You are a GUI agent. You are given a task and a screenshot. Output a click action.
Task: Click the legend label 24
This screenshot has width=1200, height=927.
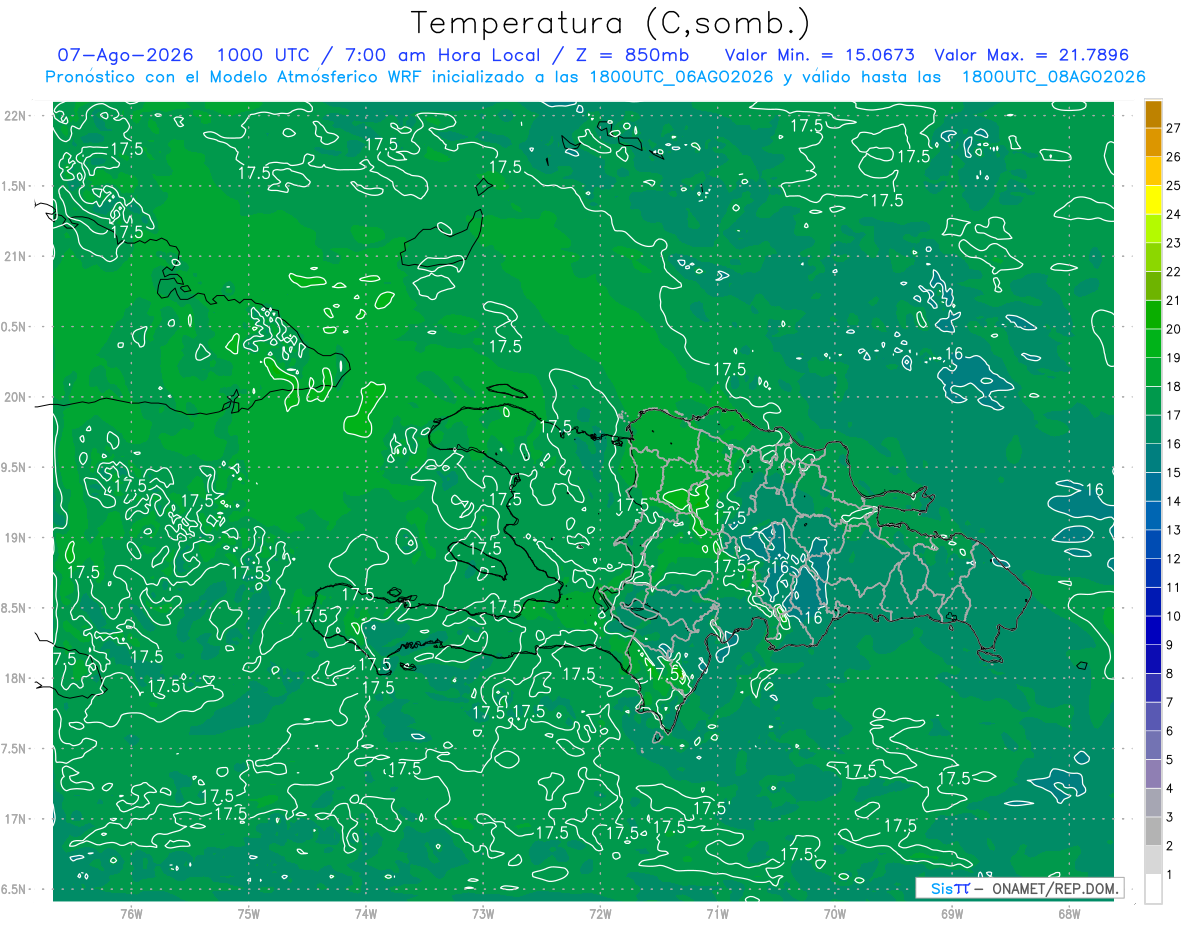point(1173,214)
